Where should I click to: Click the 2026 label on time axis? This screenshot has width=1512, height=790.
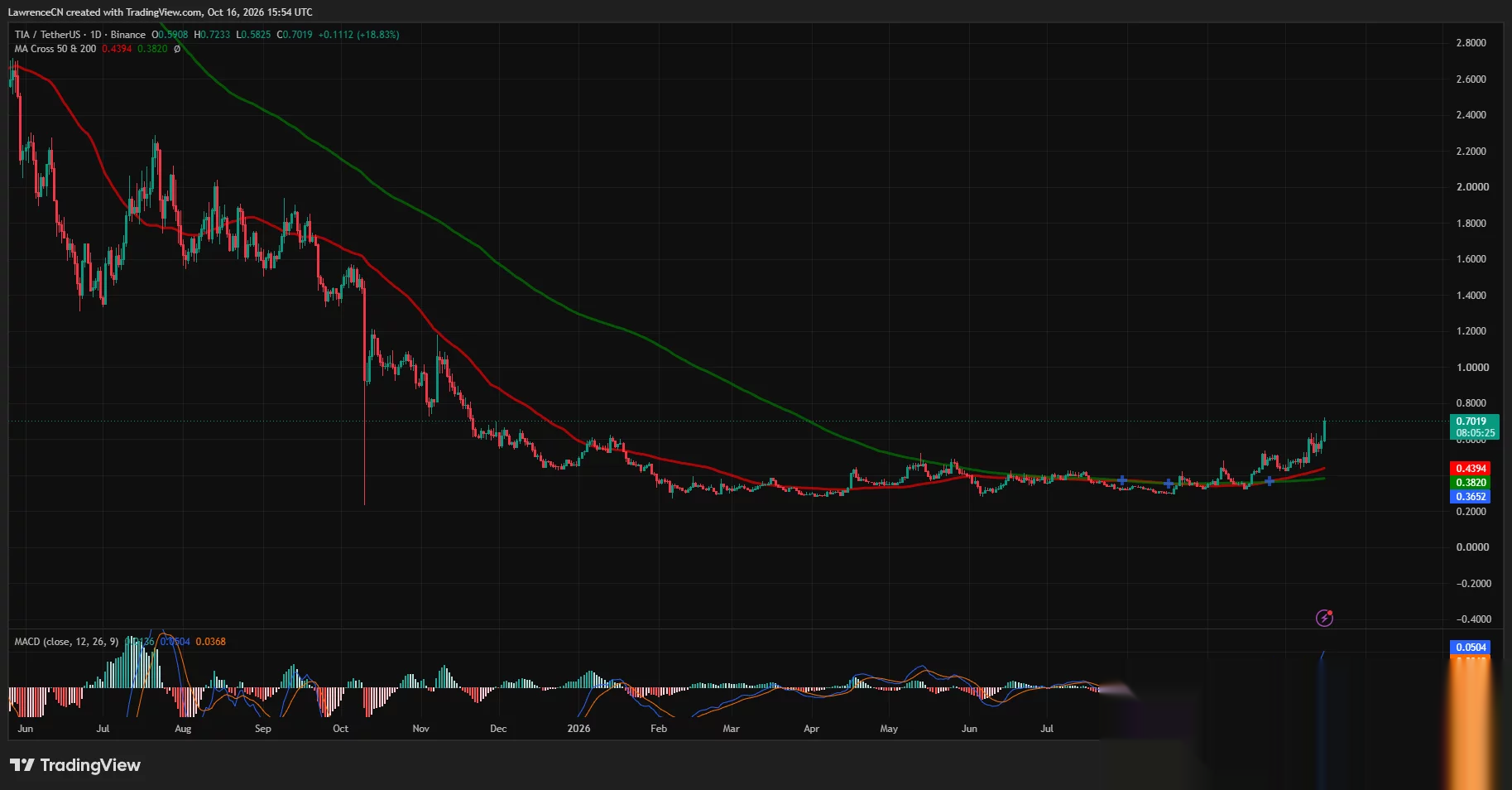(578, 729)
